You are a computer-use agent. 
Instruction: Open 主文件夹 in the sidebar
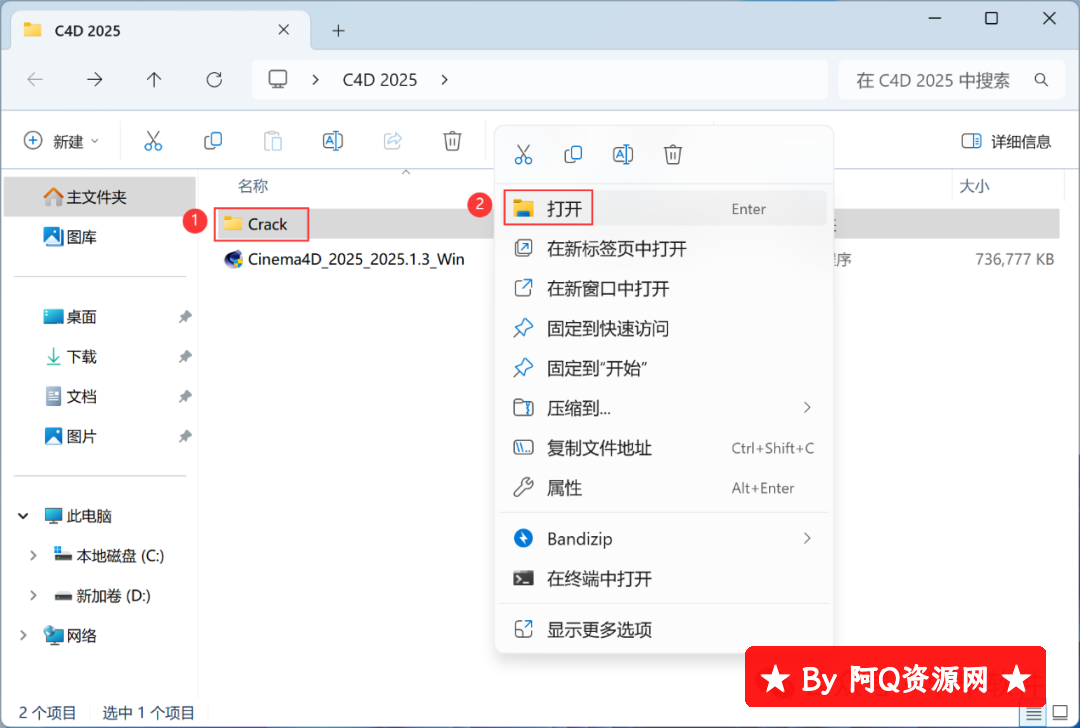click(x=99, y=197)
